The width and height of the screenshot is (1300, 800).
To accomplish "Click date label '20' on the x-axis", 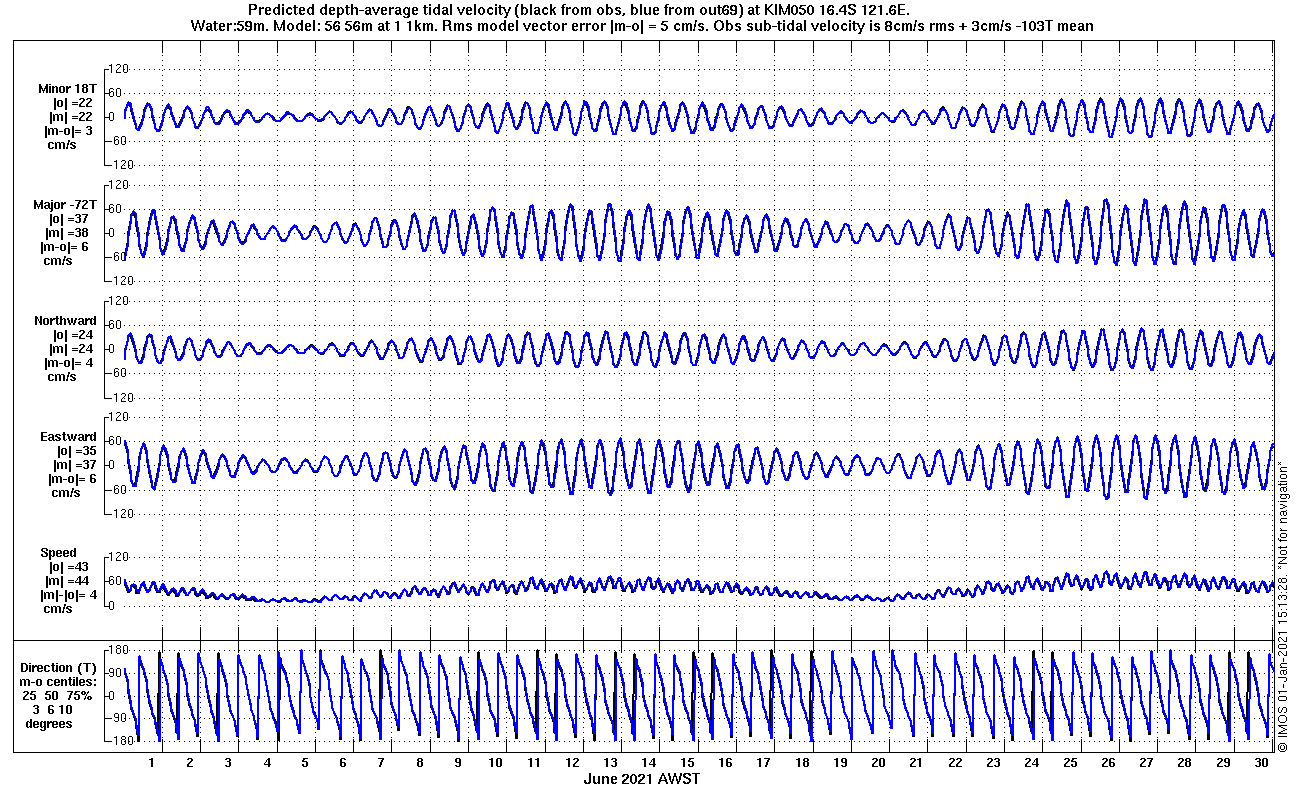I will [x=878, y=762].
